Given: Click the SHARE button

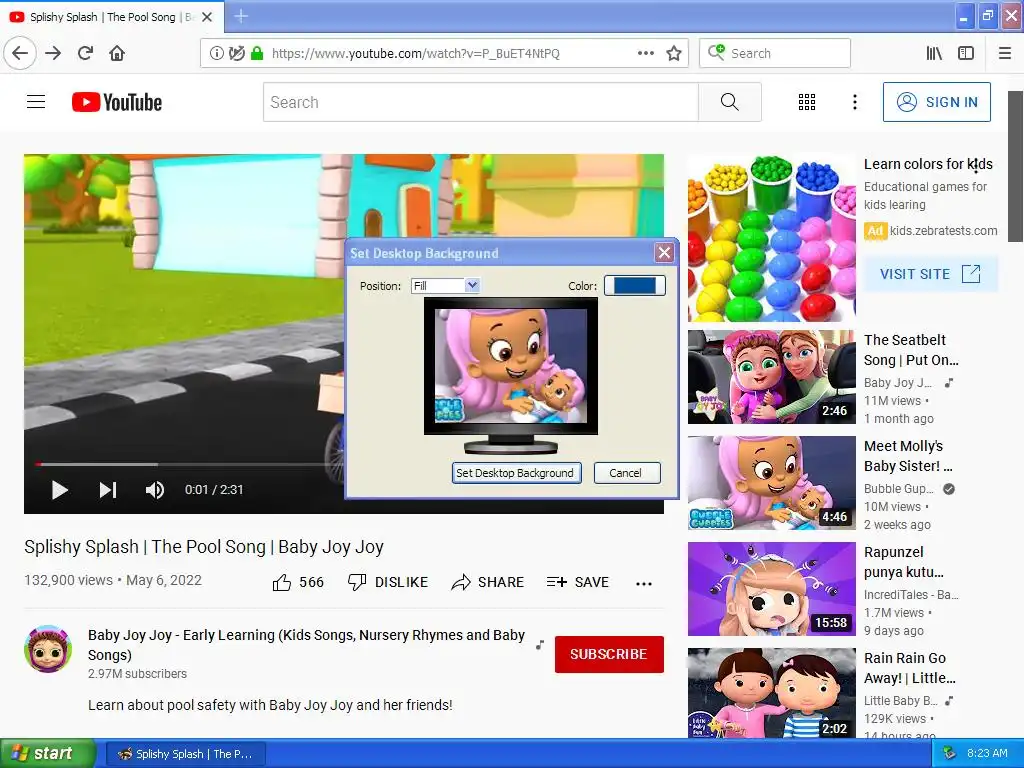Looking at the screenshot, I should (x=487, y=582).
